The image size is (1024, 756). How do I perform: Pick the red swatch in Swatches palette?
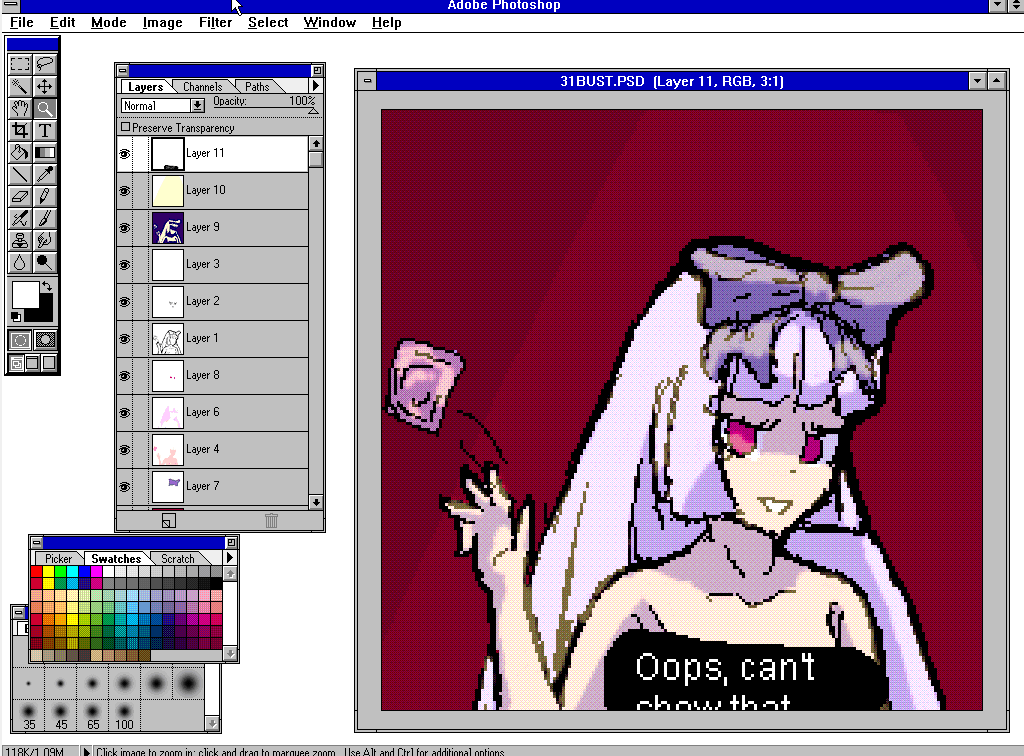pos(36,572)
